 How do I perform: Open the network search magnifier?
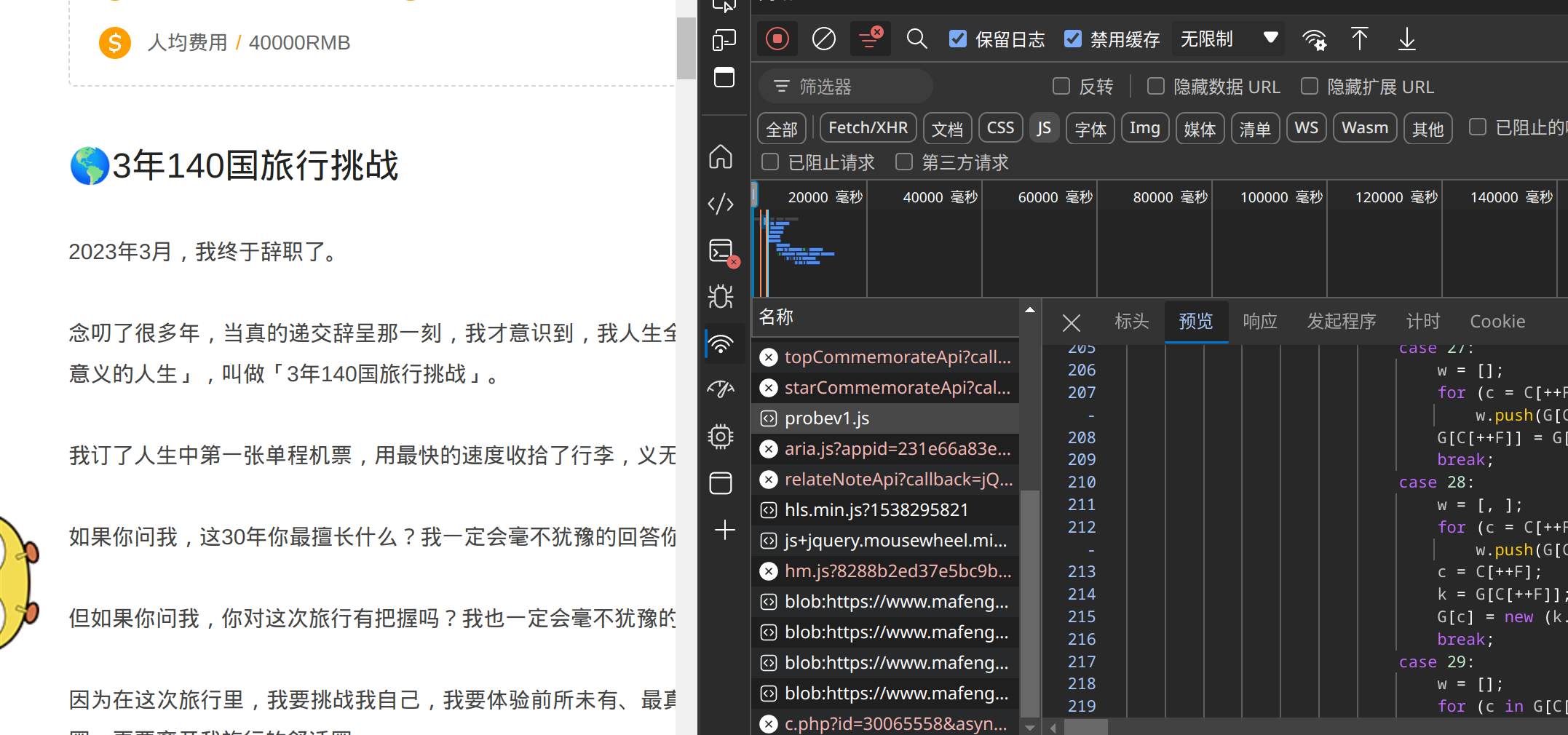(916, 39)
